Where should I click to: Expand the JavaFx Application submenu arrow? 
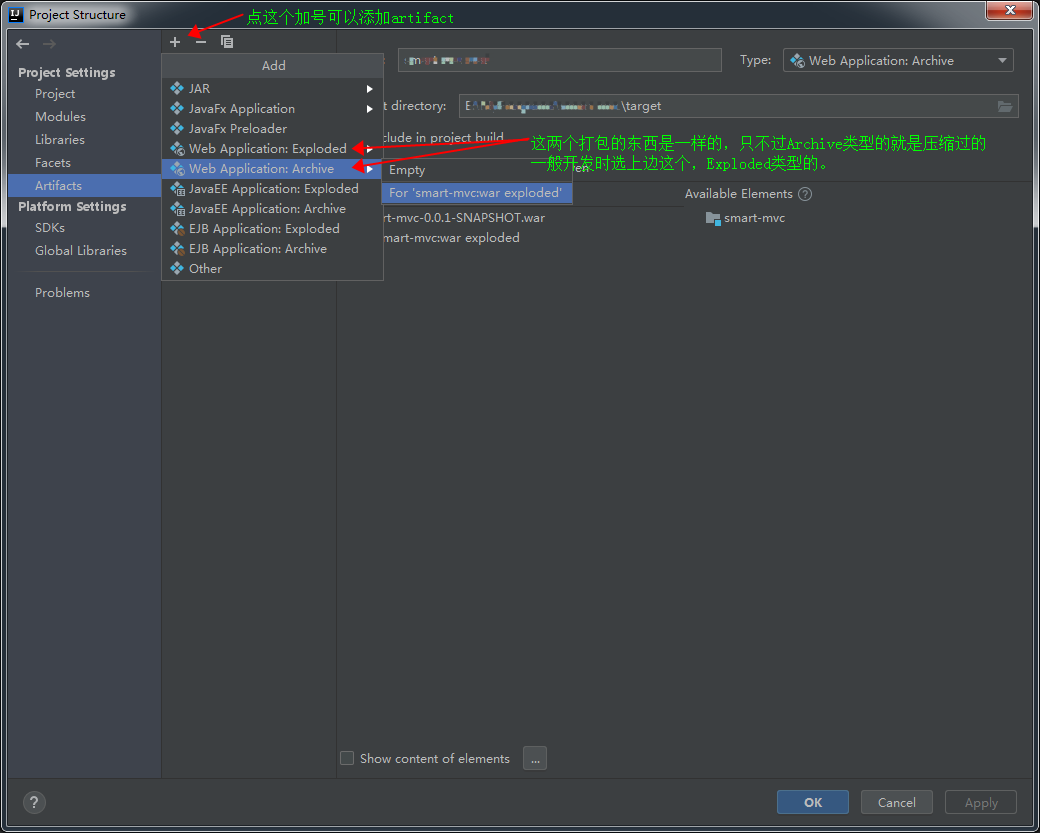coord(370,108)
